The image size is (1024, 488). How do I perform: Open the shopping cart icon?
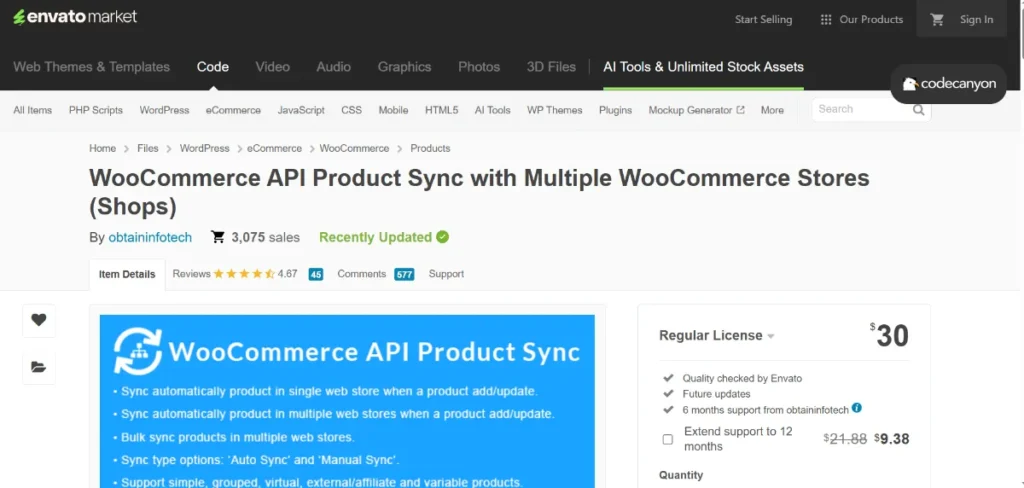937,20
